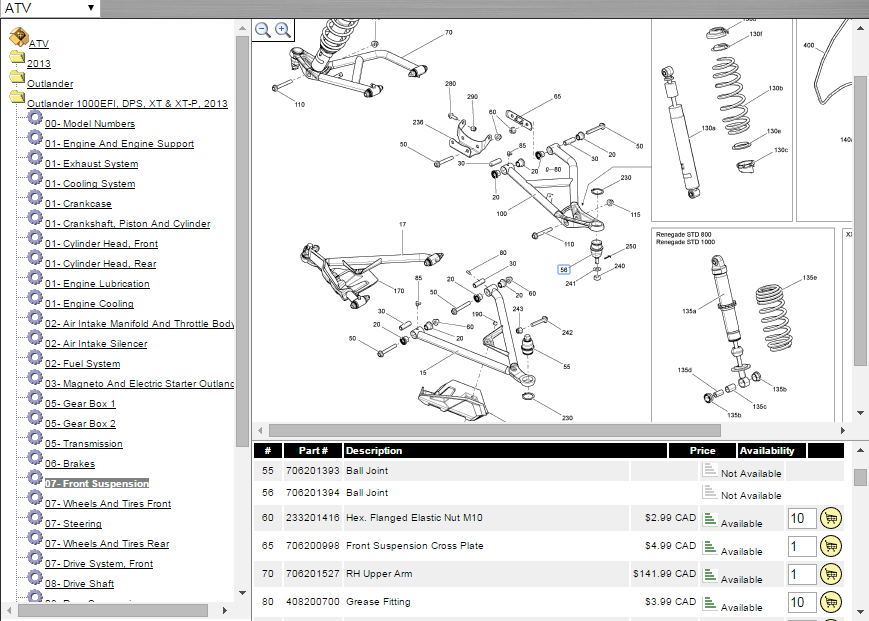This screenshot has width=869, height=621.
Task: Click part number 706201394
Action: (x=313, y=493)
